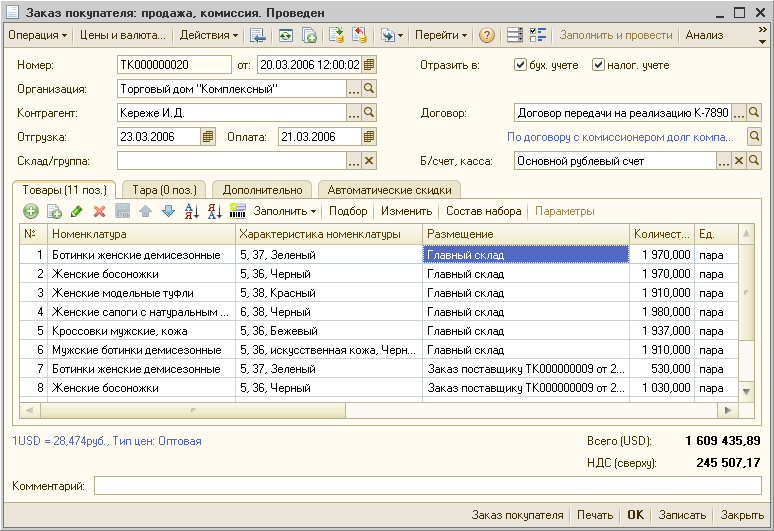
Task: Expand hidden toolbar items with chevron
Action: tap(762, 35)
